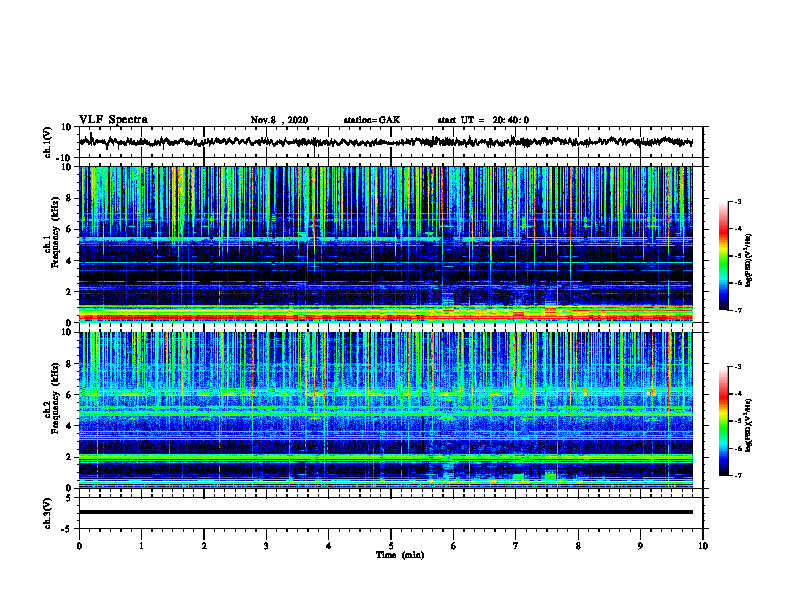Click the 2 kHz tick of ch.2 spectrogram

69,457
